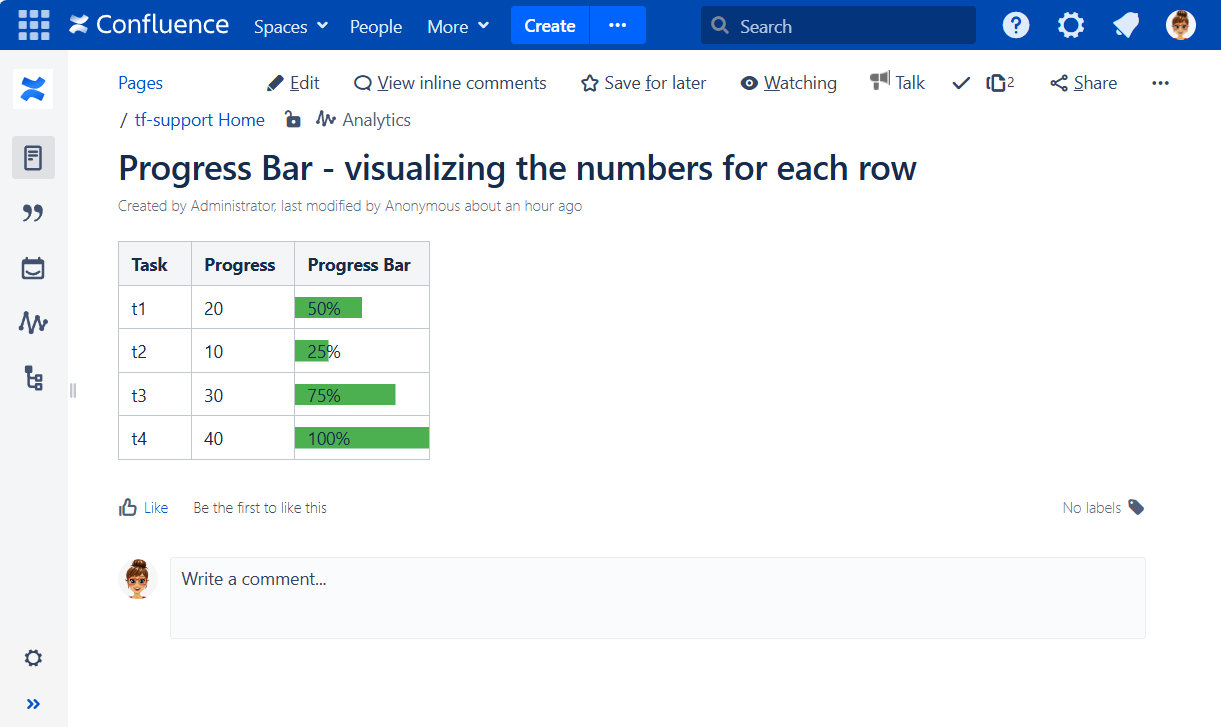
Task: Expand the sidebar with double chevron
Action: click(33, 704)
